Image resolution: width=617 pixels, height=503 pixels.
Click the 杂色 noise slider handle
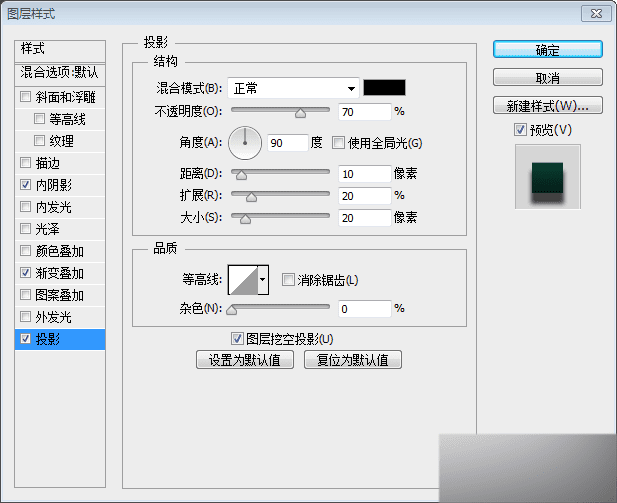point(232,311)
